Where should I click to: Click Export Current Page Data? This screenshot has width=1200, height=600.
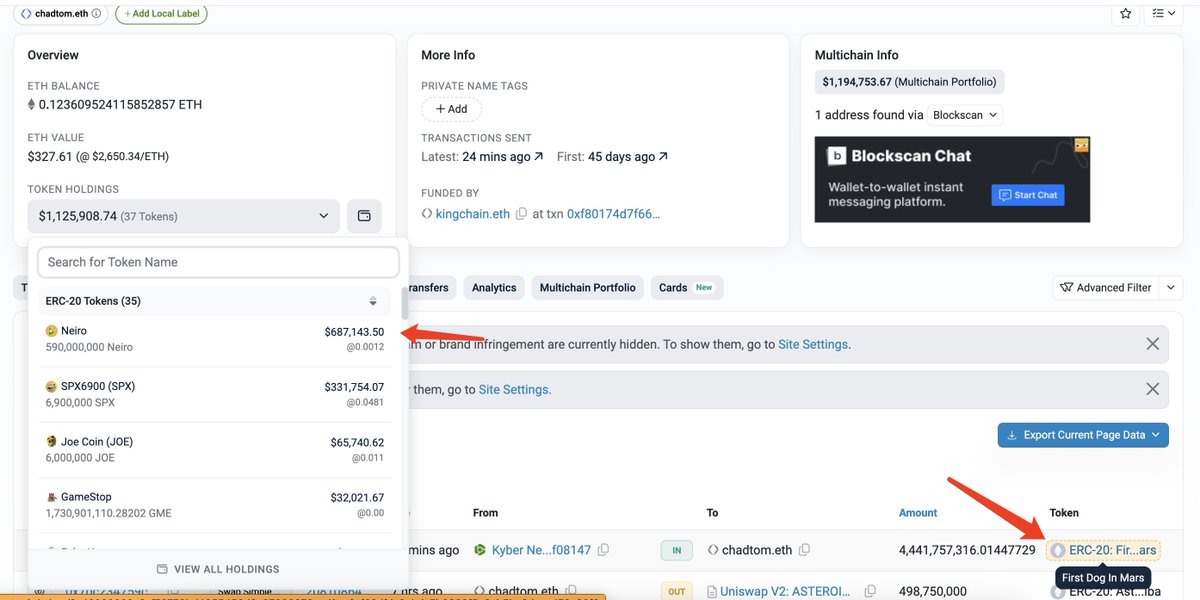pos(1083,435)
